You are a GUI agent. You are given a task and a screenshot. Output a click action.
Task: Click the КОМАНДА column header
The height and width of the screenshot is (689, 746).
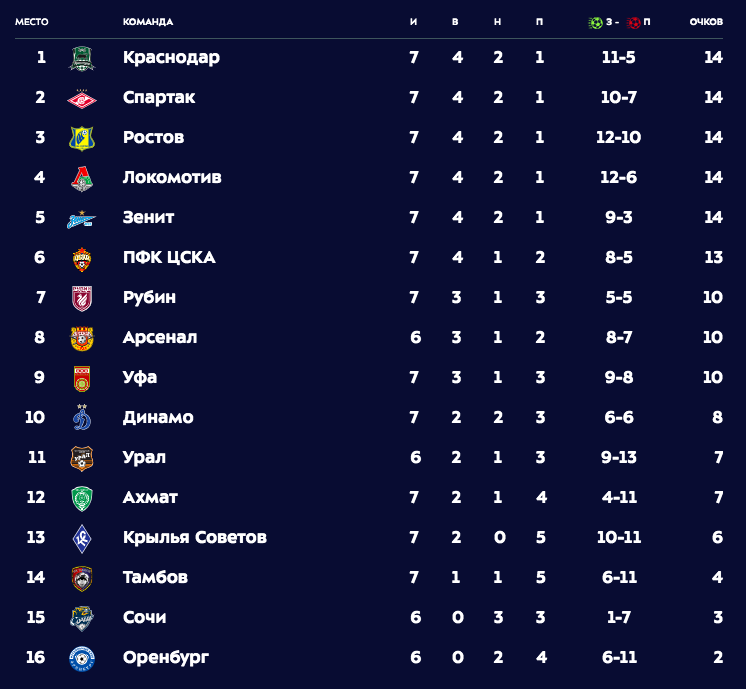click(x=148, y=22)
